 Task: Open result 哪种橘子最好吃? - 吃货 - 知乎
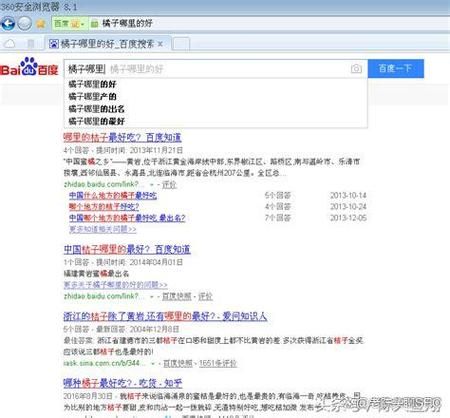(x=123, y=383)
